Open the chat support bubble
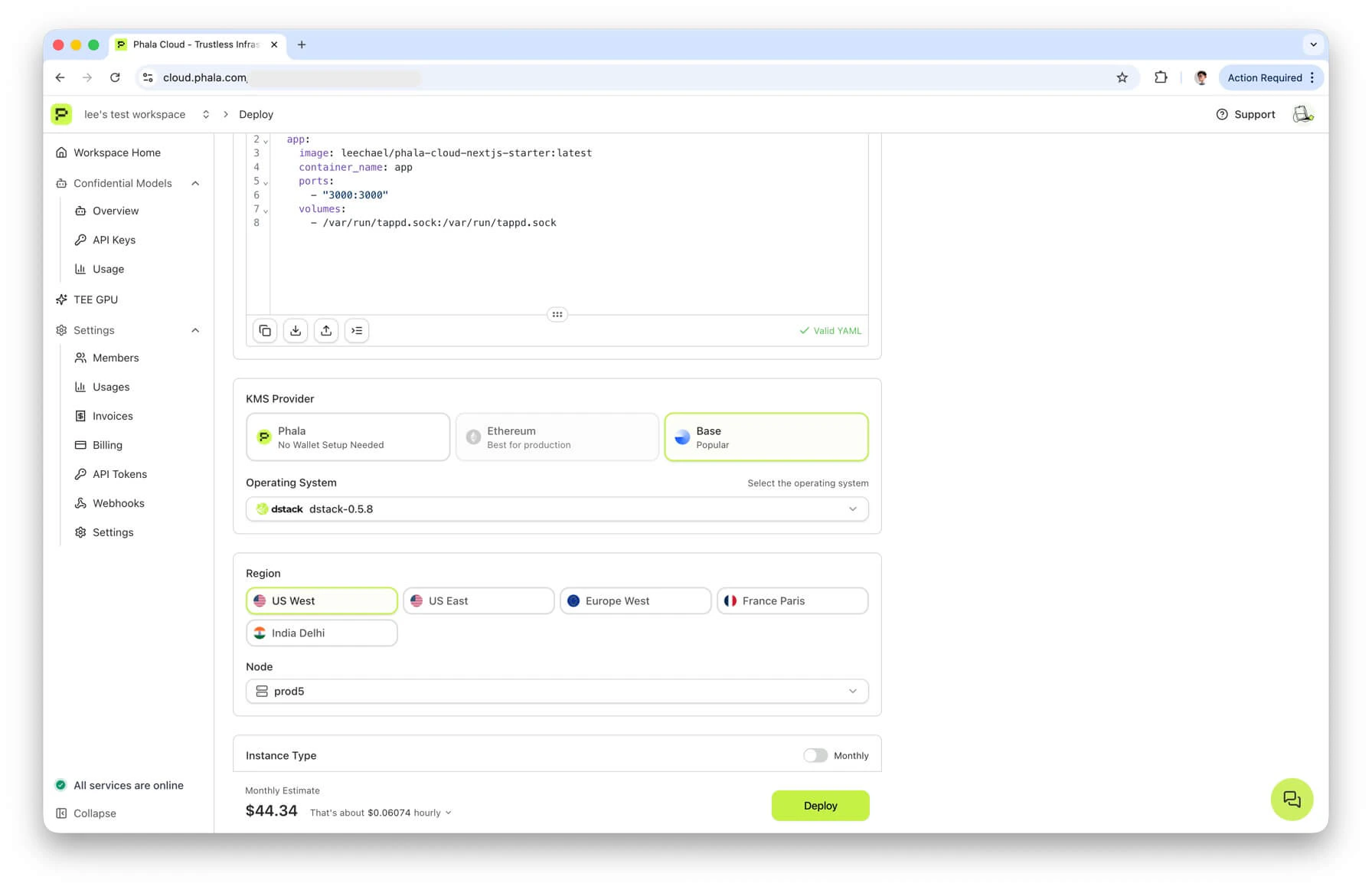Screen dimensions: 1372x890 (x=1292, y=799)
